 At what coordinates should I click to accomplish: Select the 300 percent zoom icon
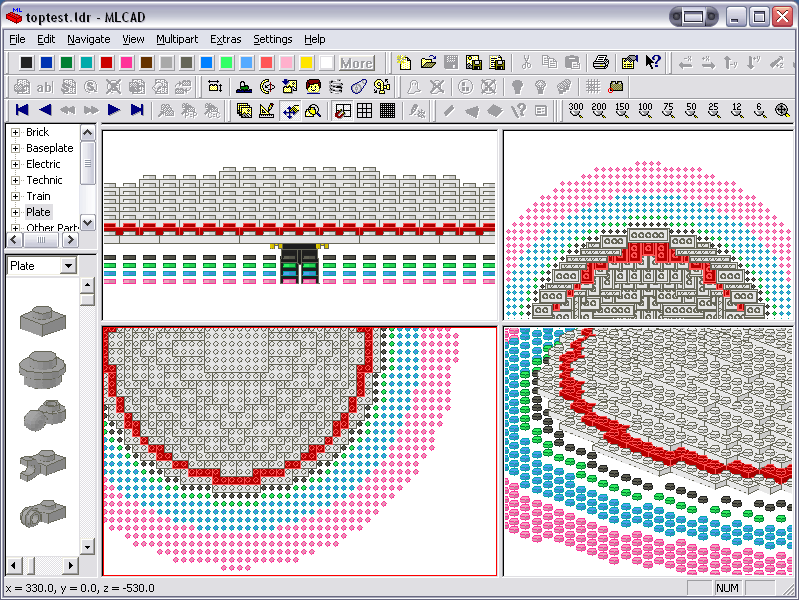[x=576, y=111]
